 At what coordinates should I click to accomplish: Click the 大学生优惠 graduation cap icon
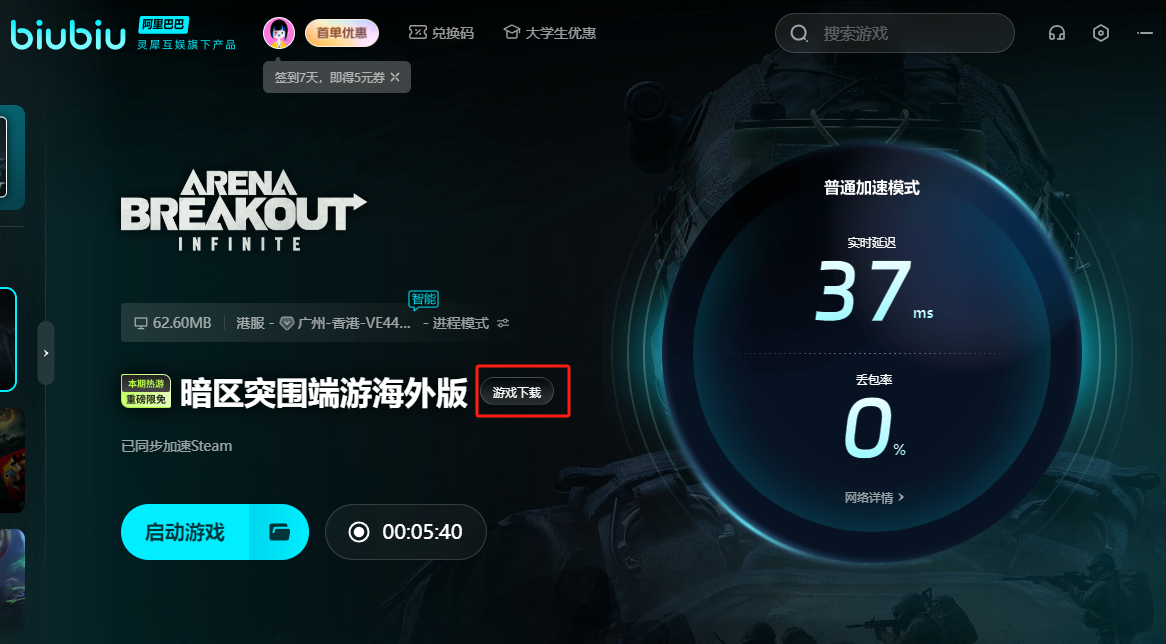click(512, 33)
